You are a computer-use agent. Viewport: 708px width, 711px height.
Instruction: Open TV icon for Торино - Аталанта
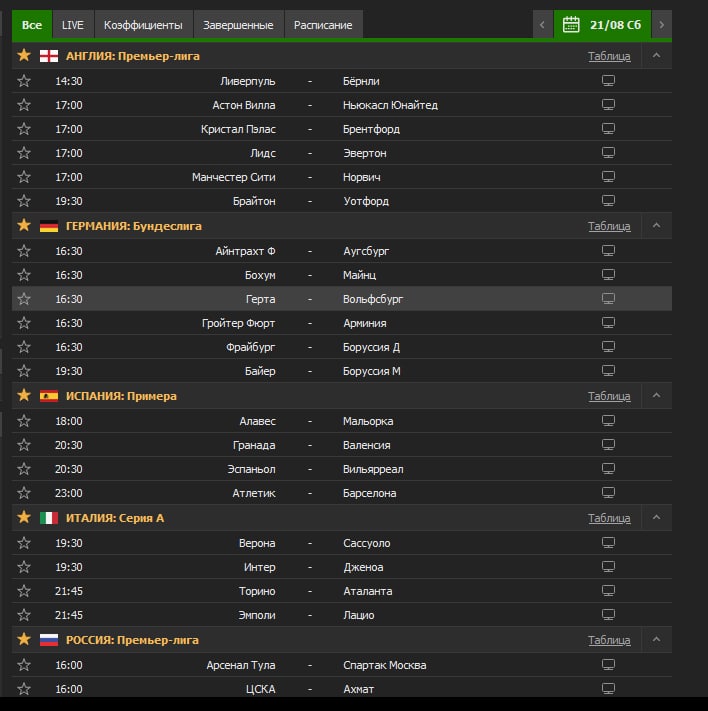(608, 591)
